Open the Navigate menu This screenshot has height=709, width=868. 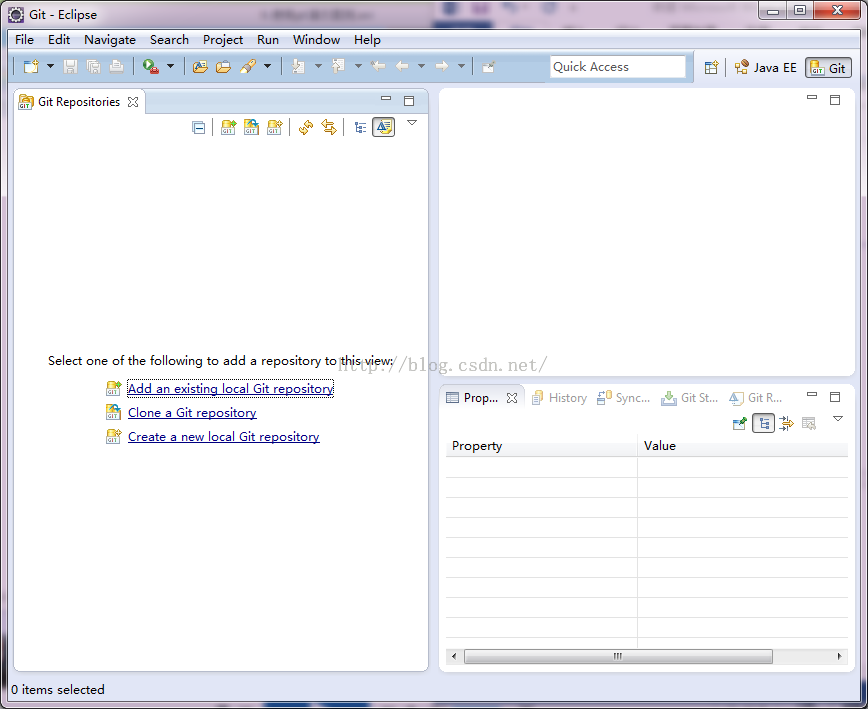[110, 40]
